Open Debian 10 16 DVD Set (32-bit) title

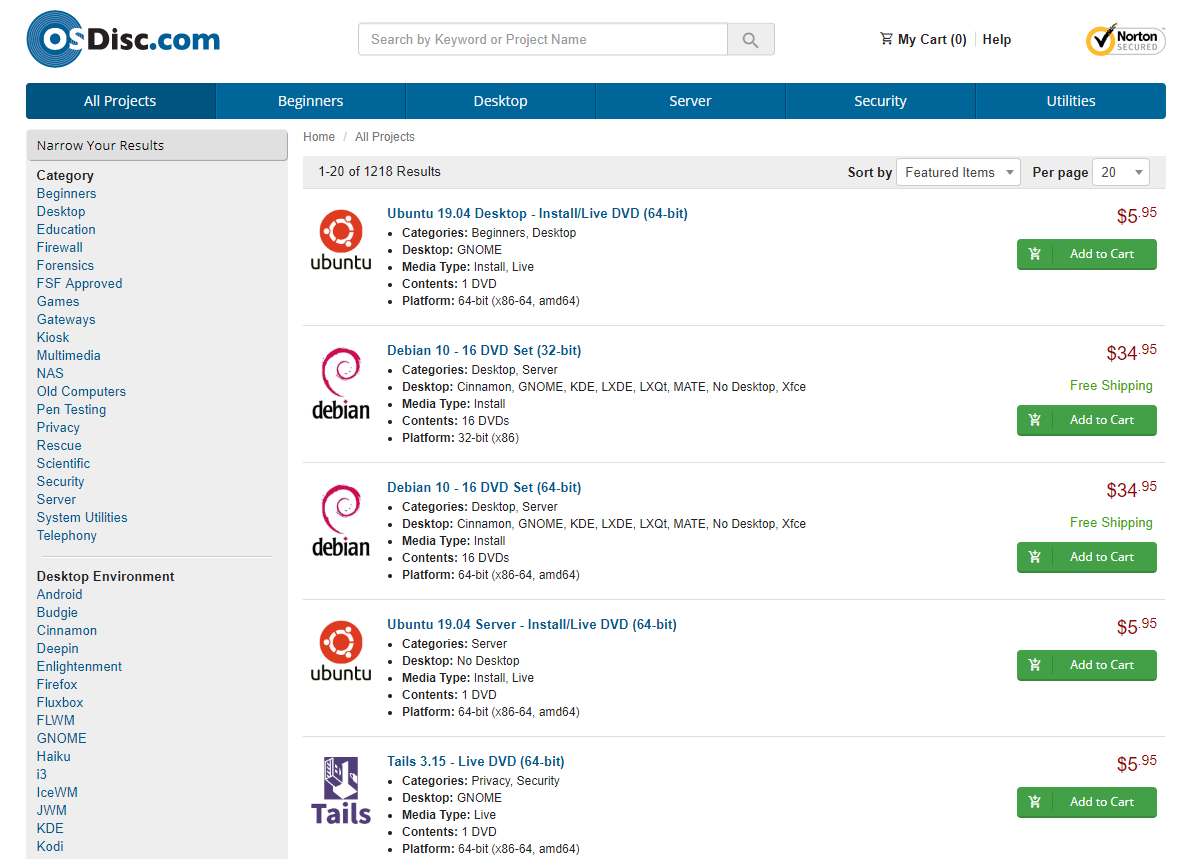coord(484,351)
